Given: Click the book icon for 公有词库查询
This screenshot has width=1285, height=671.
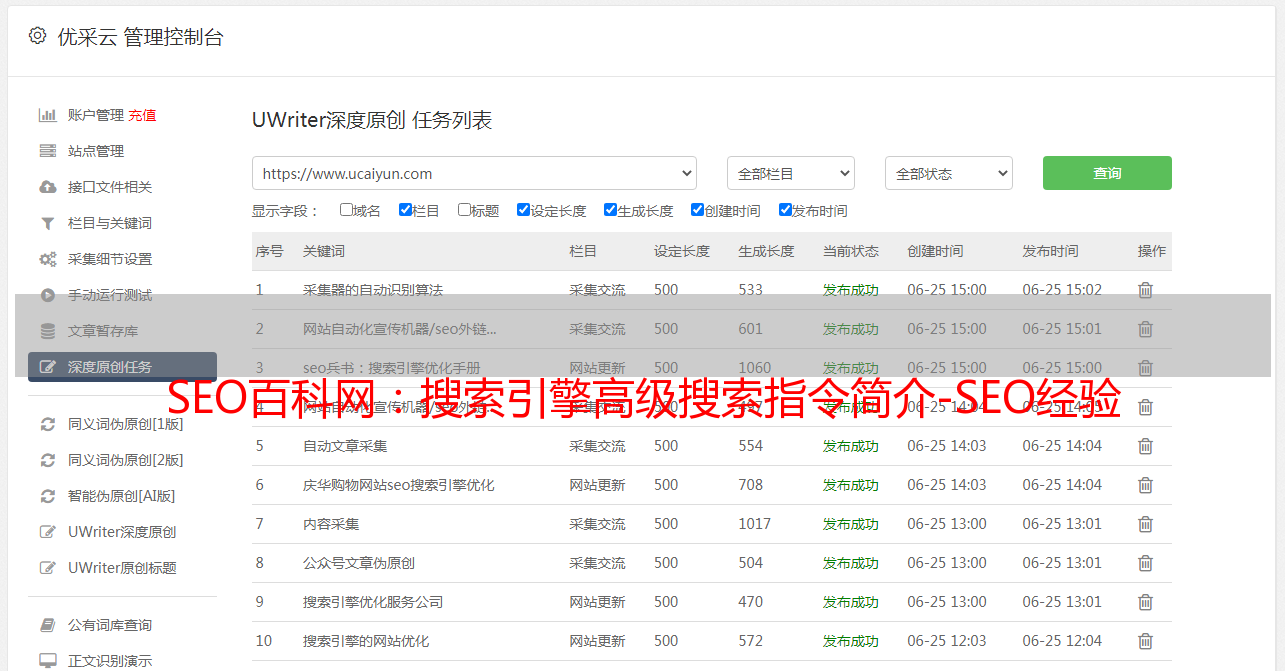Looking at the screenshot, I should (47, 625).
